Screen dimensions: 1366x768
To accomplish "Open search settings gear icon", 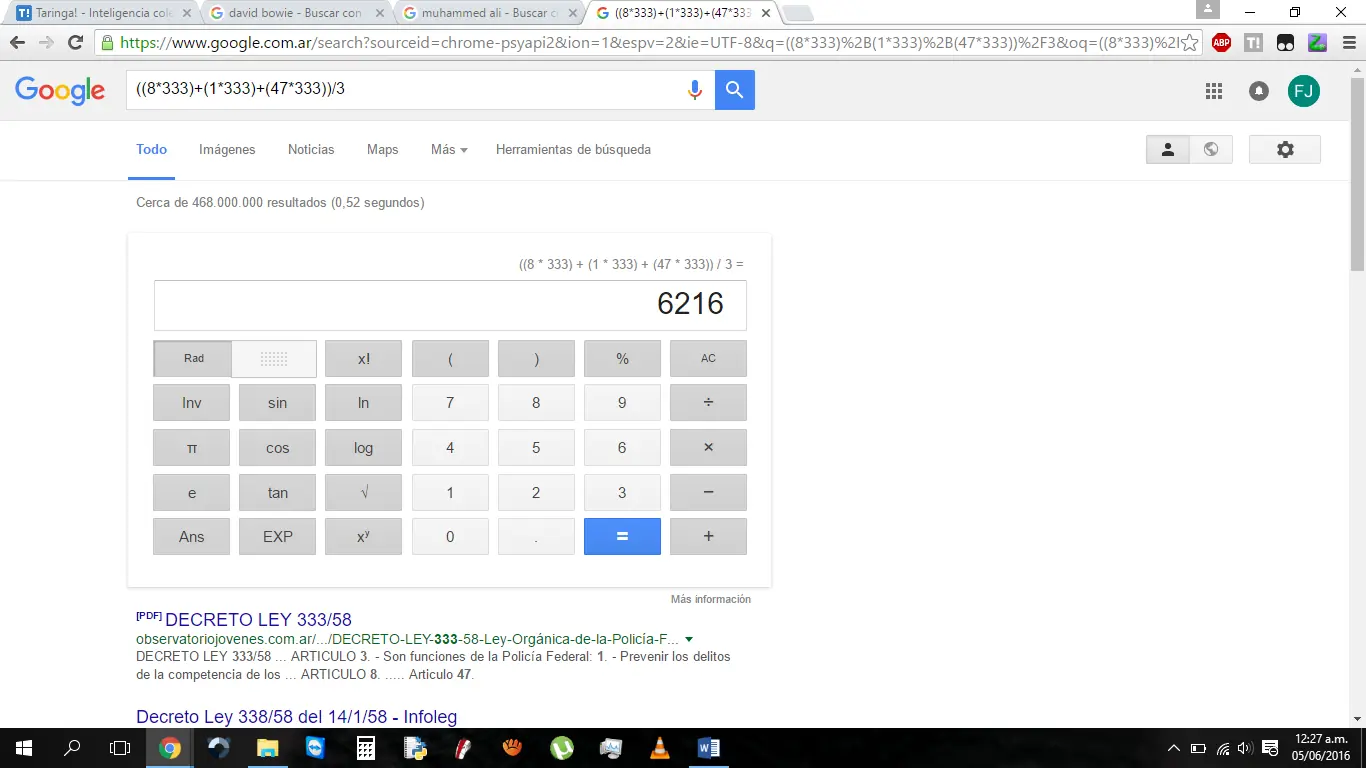I will (1285, 149).
